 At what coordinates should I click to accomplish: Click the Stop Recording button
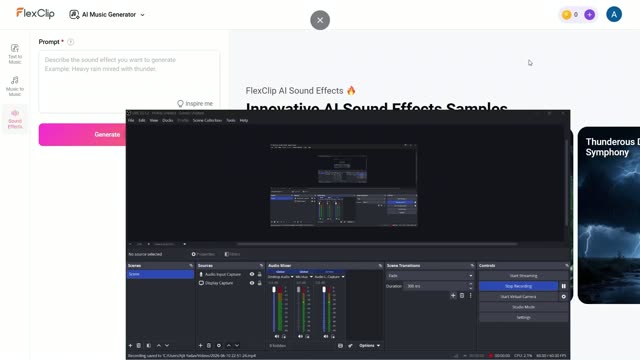[518, 286]
